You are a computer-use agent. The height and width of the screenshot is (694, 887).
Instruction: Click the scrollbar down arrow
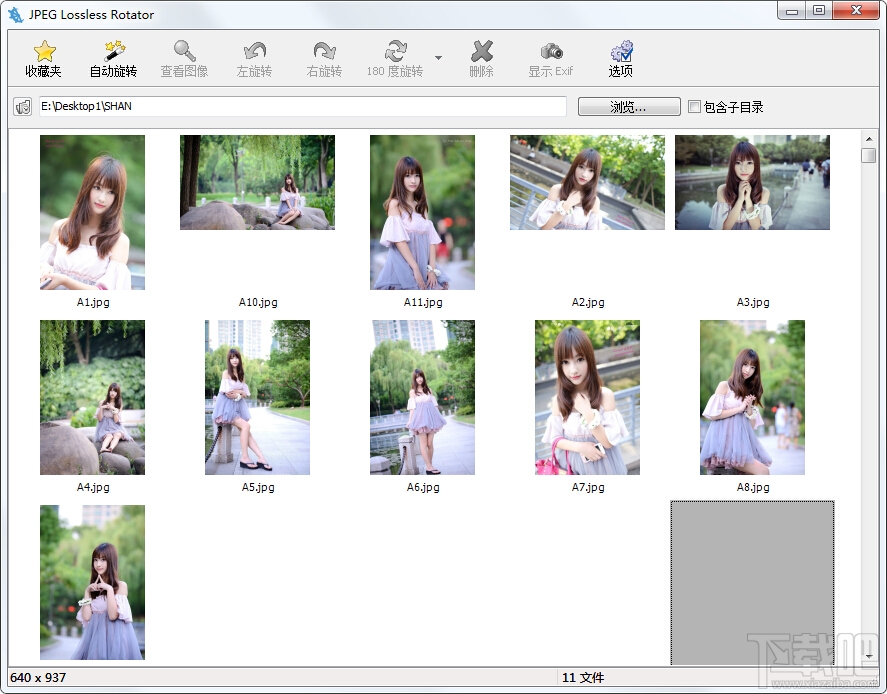[869, 657]
